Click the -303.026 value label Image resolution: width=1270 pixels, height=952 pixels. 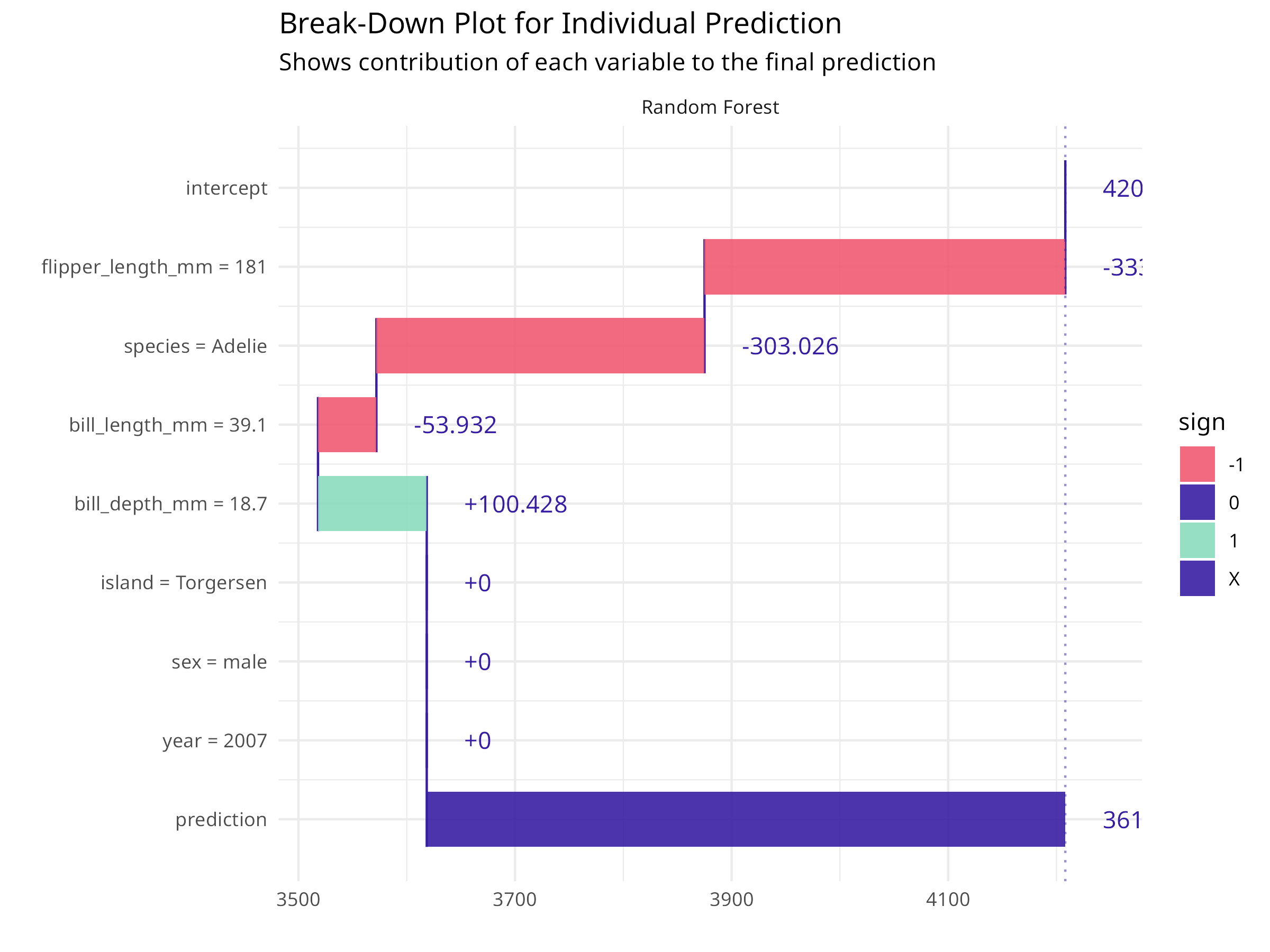790,346
